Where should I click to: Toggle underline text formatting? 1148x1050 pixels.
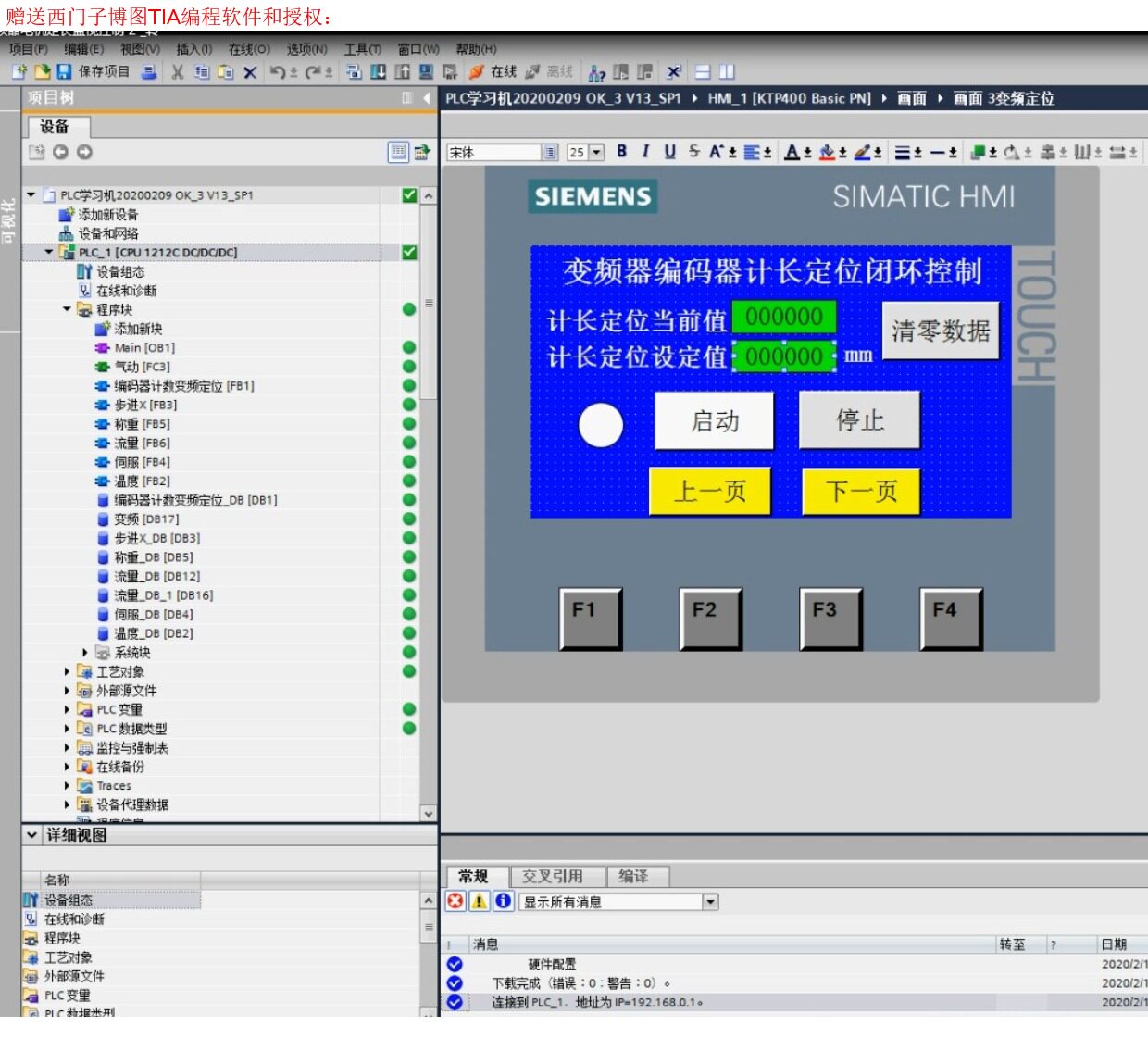point(669,151)
